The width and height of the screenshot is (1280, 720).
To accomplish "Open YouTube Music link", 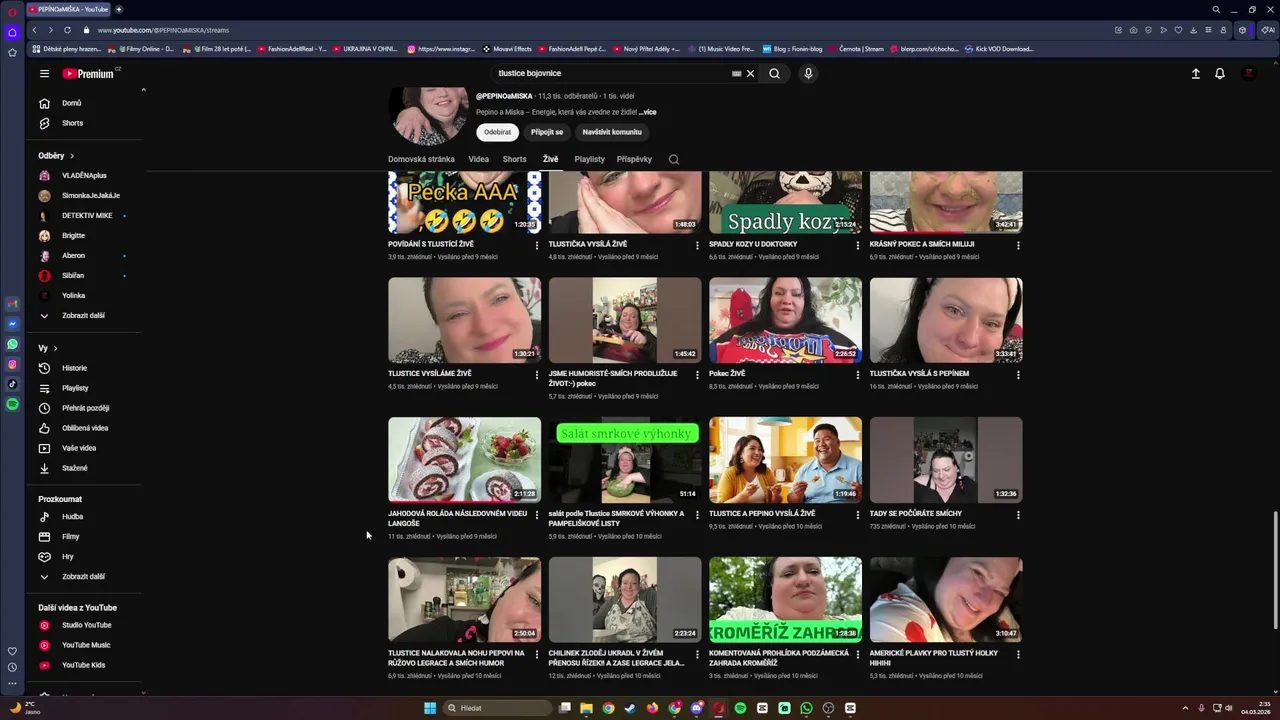I will [x=86, y=645].
